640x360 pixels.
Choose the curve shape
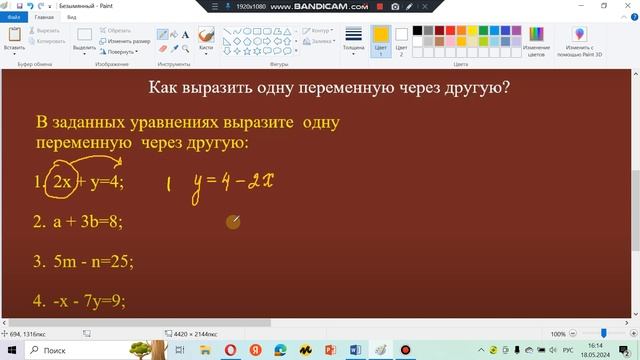coord(237,31)
